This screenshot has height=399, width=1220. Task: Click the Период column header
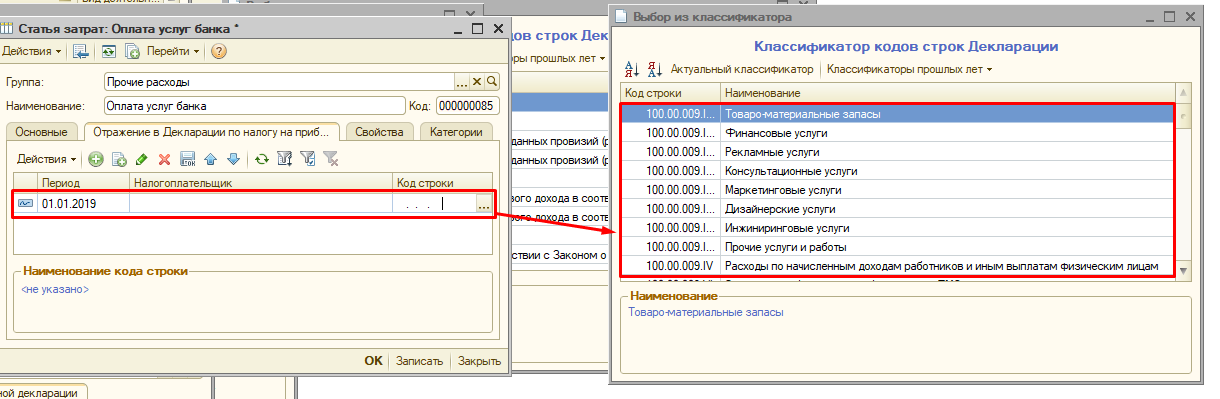pyautogui.click(x=84, y=183)
